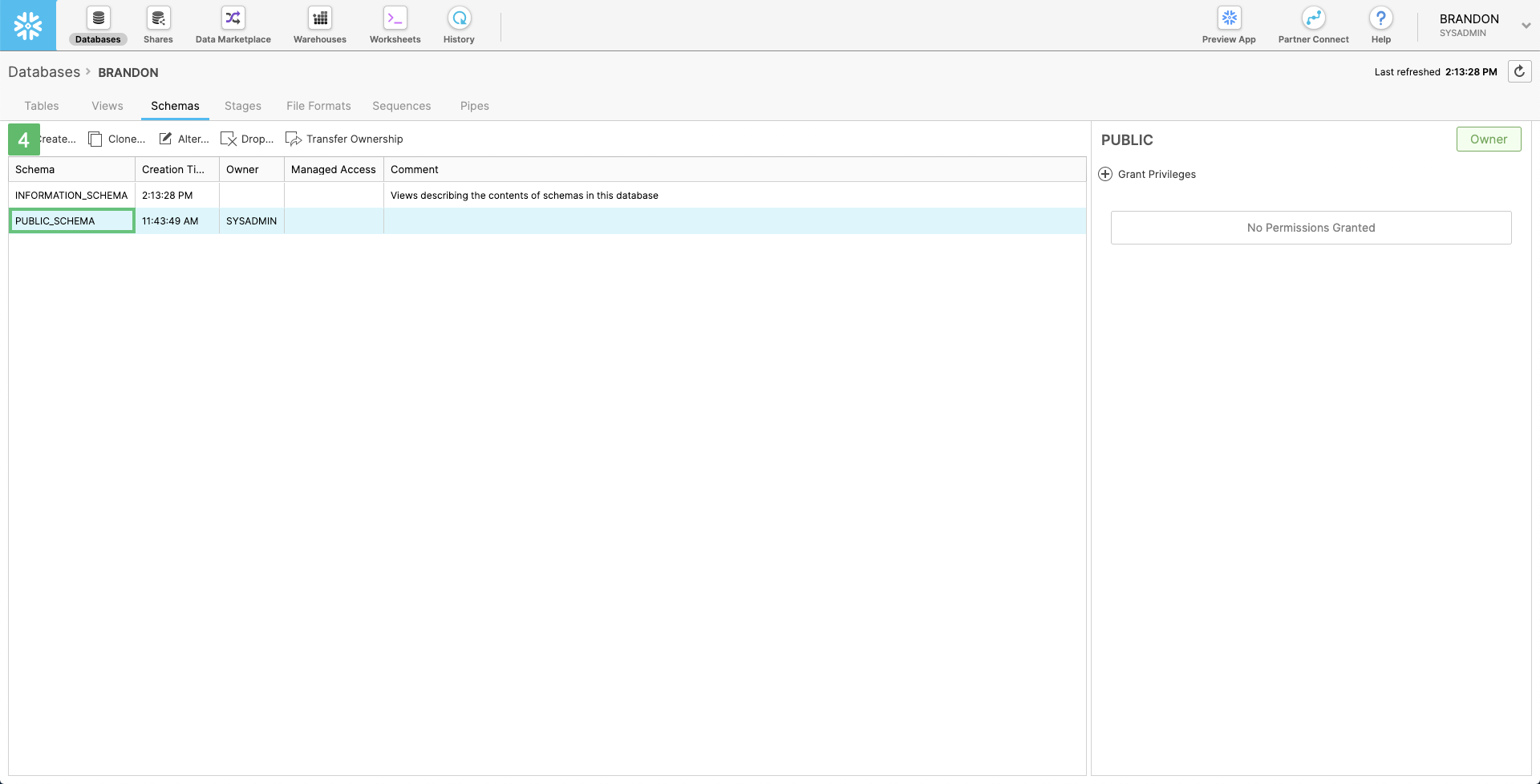
Task: Expand the BRANDON user menu arrow
Action: click(1526, 26)
